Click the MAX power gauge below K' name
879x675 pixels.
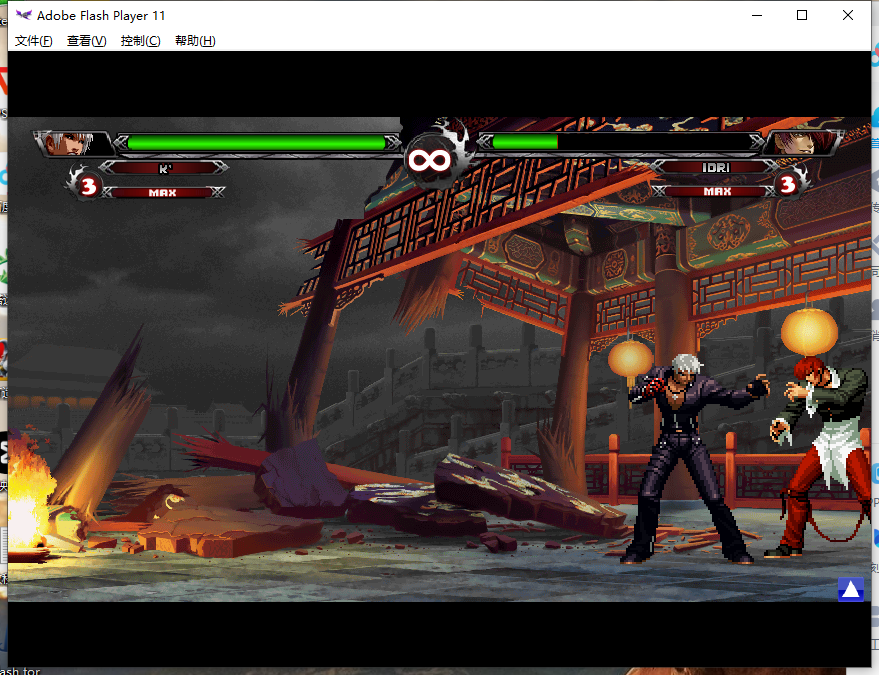pos(163,192)
